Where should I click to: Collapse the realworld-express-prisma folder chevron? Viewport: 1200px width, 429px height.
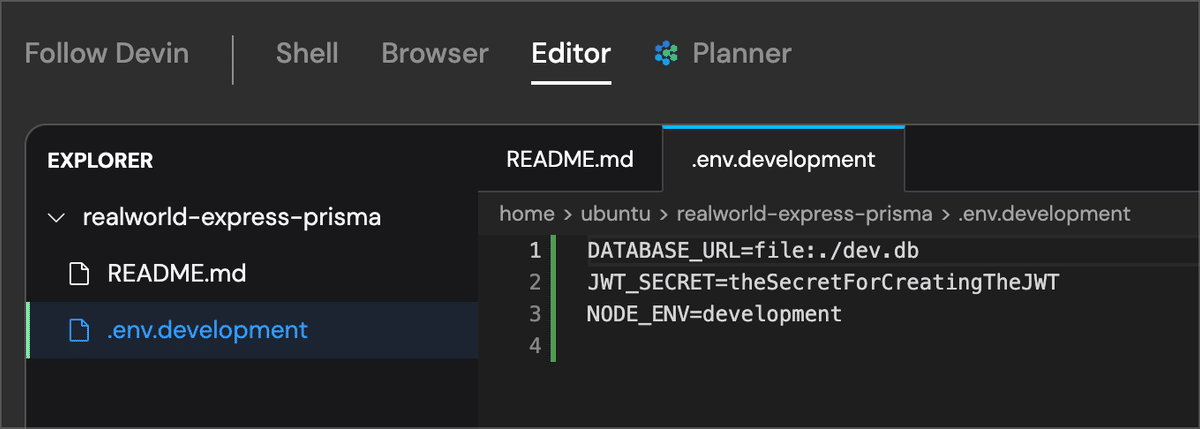[56, 217]
